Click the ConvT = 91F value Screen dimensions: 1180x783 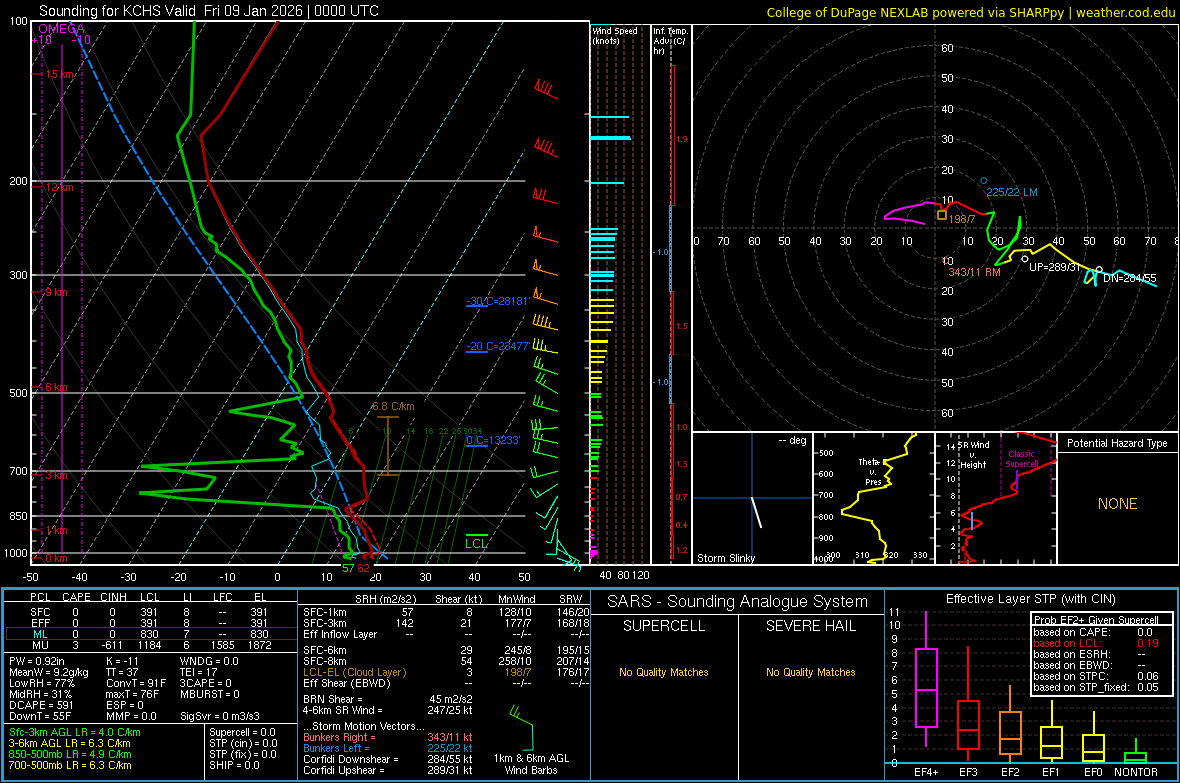pyautogui.click(x=136, y=683)
